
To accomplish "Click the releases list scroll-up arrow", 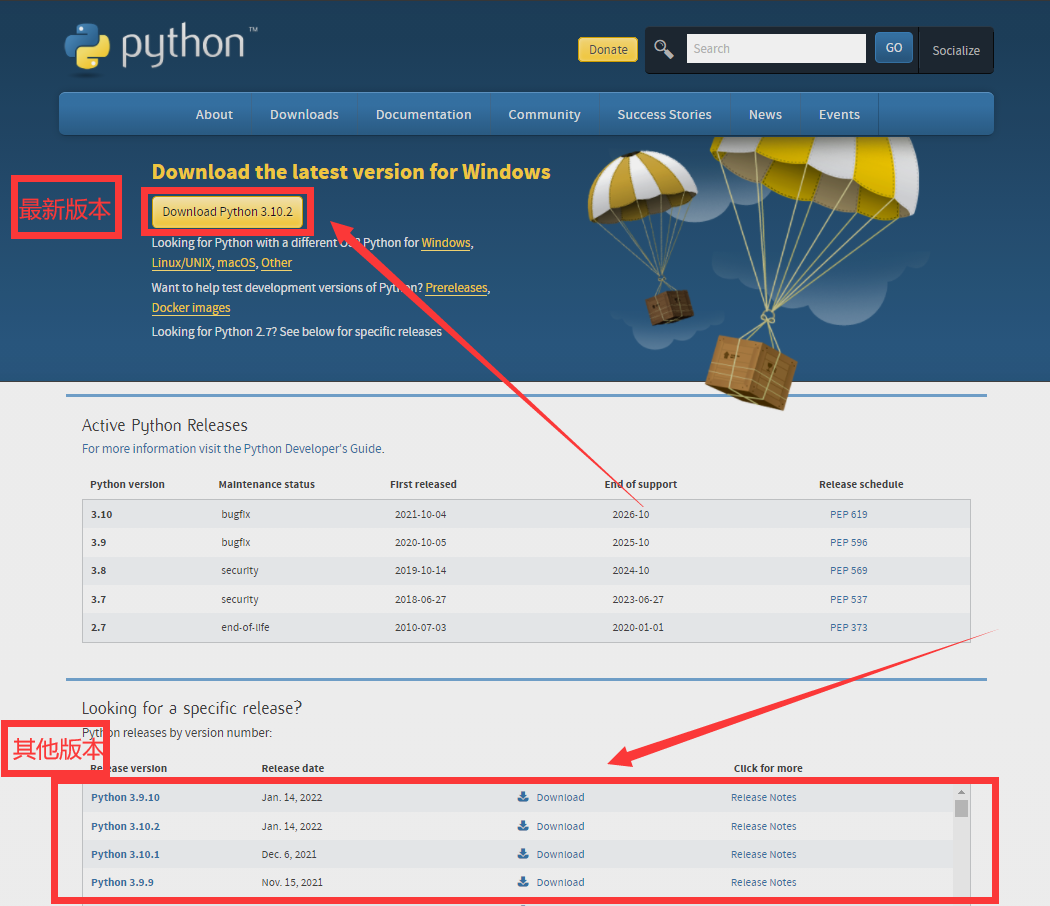I will [x=961, y=791].
